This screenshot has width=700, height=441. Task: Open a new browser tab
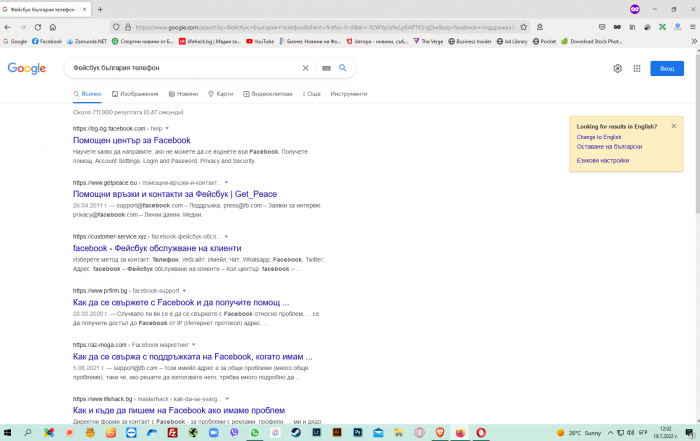tap(100, 9)
